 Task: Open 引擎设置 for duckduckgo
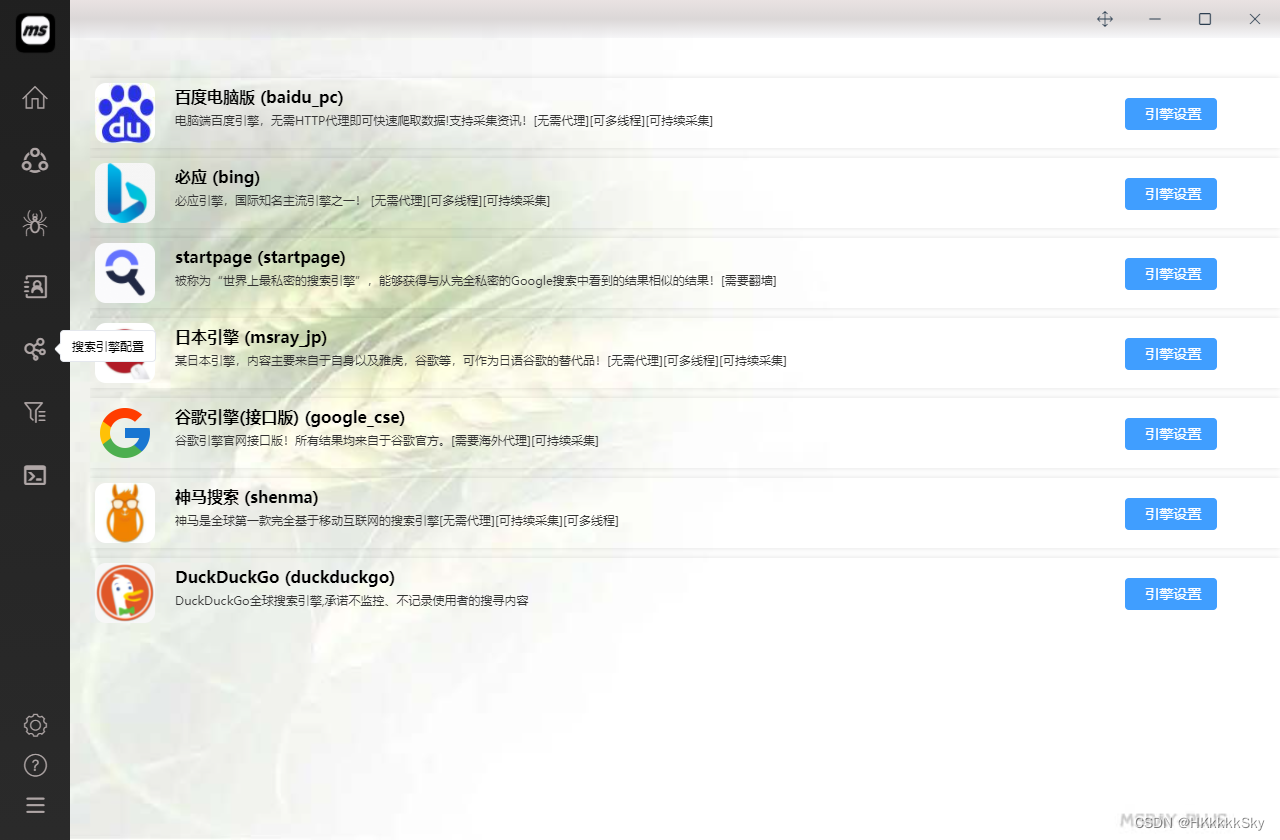click(x=1171, y=594)
